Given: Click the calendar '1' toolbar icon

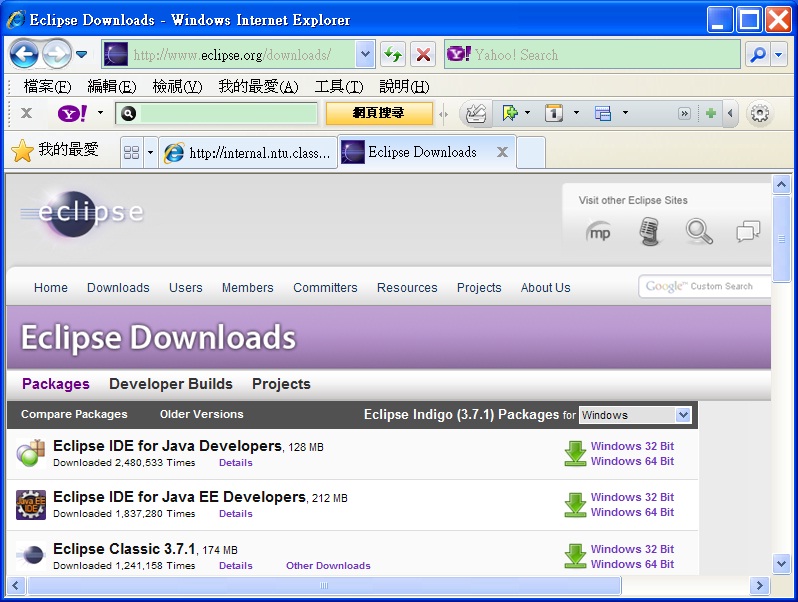Looking at the screenshot, I should [554, 113].
